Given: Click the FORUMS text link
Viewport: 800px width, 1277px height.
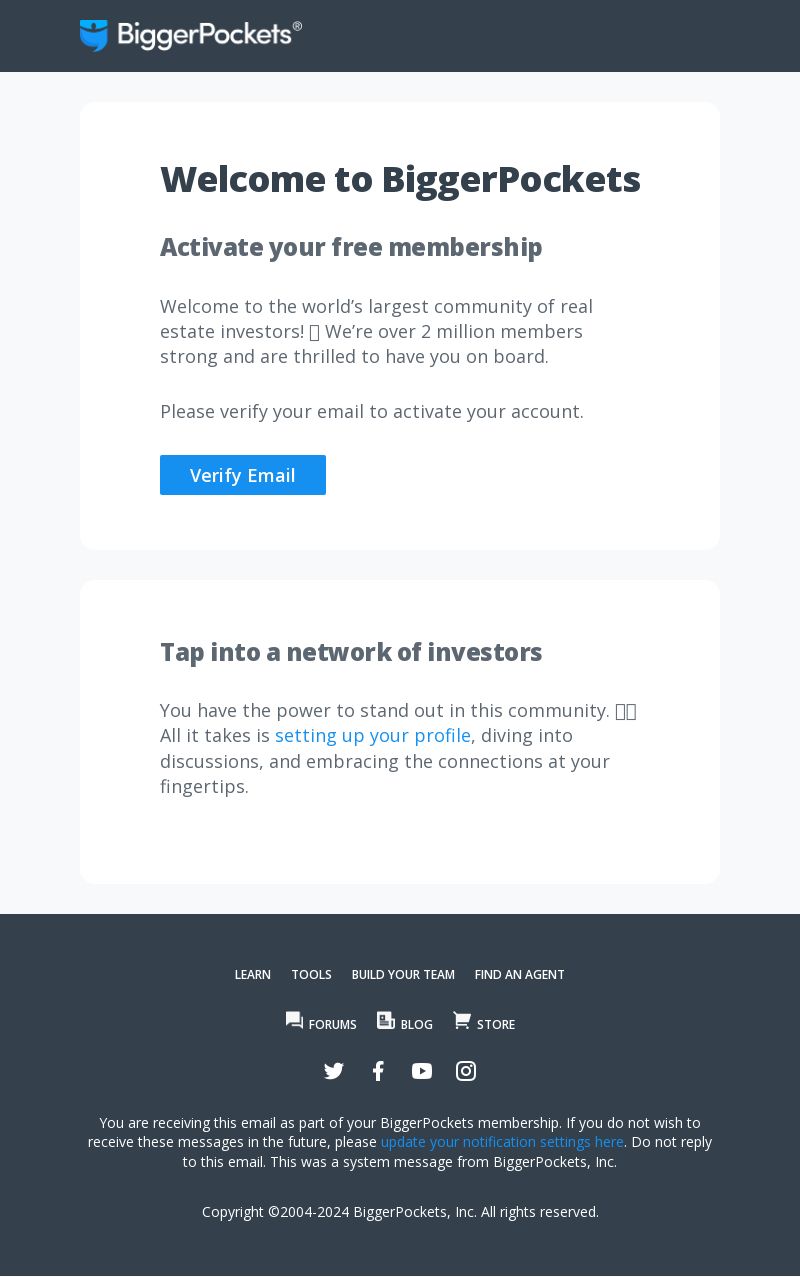Looking at the screenshot, I should coord(333,1025).
